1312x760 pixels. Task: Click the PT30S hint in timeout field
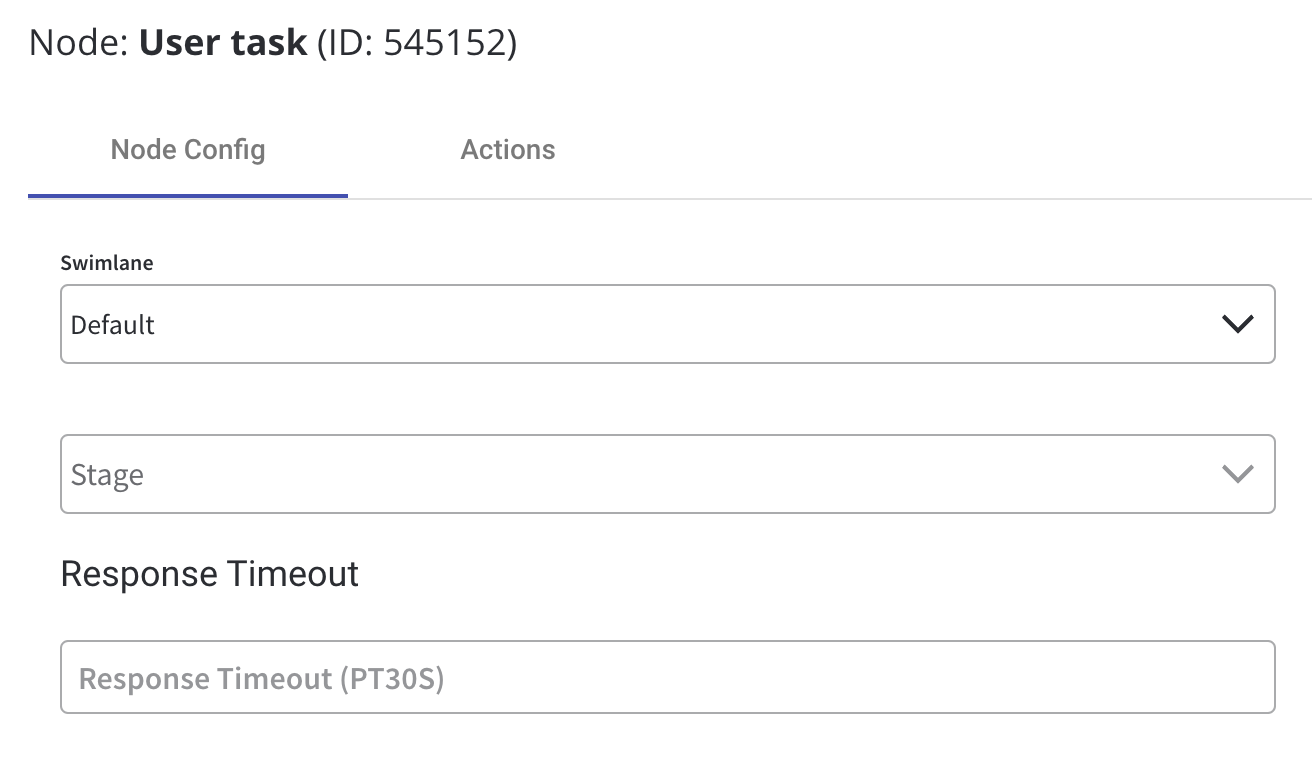pyautogui.click(x=391, y=679)
